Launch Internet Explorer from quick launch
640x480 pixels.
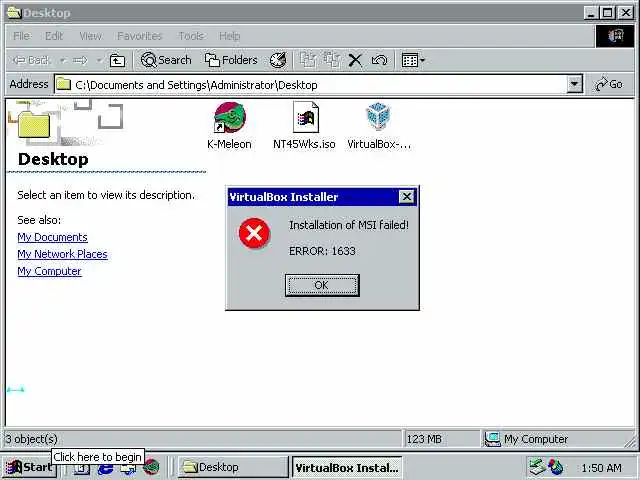point(105,468)
